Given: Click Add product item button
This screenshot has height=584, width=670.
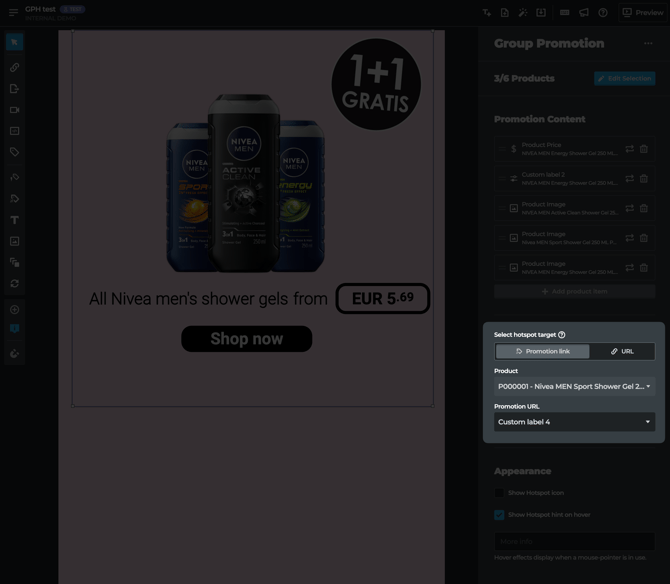Looking at the screenshot, I should click(x=574, y=291).
